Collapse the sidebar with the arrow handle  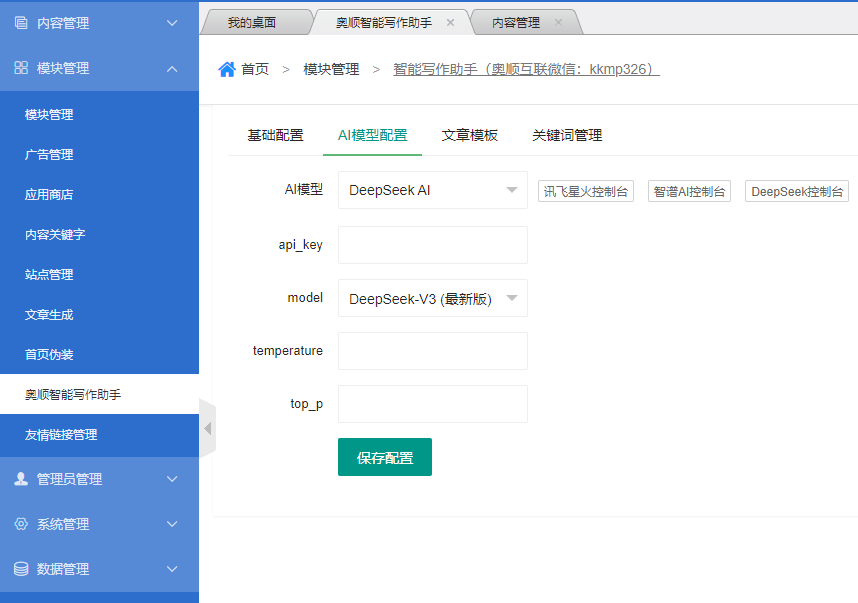point(207,428)
